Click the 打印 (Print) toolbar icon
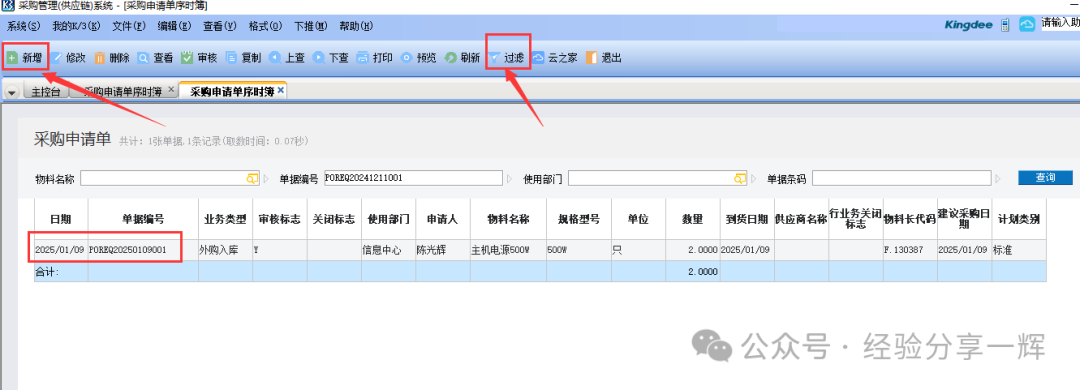This screenshot has width=1080, height=390. [363, 58]
